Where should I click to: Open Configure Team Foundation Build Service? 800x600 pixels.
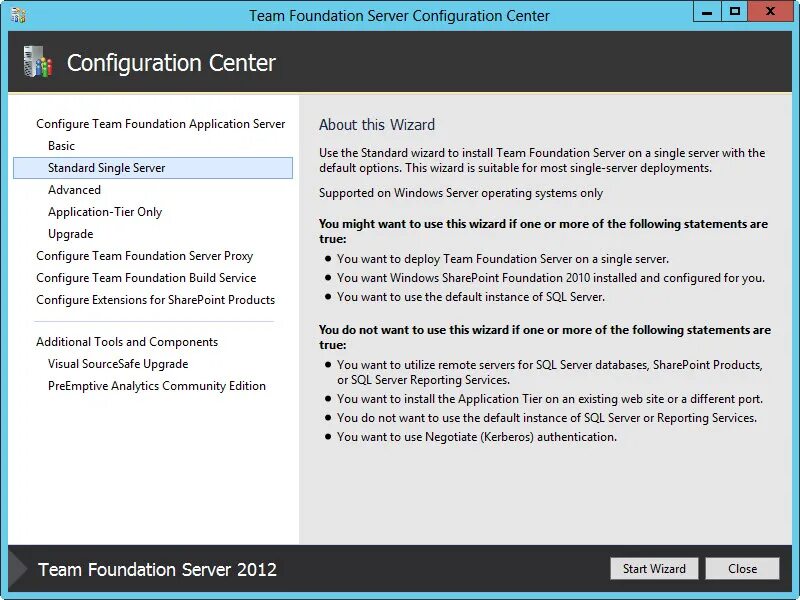(146, 278)
